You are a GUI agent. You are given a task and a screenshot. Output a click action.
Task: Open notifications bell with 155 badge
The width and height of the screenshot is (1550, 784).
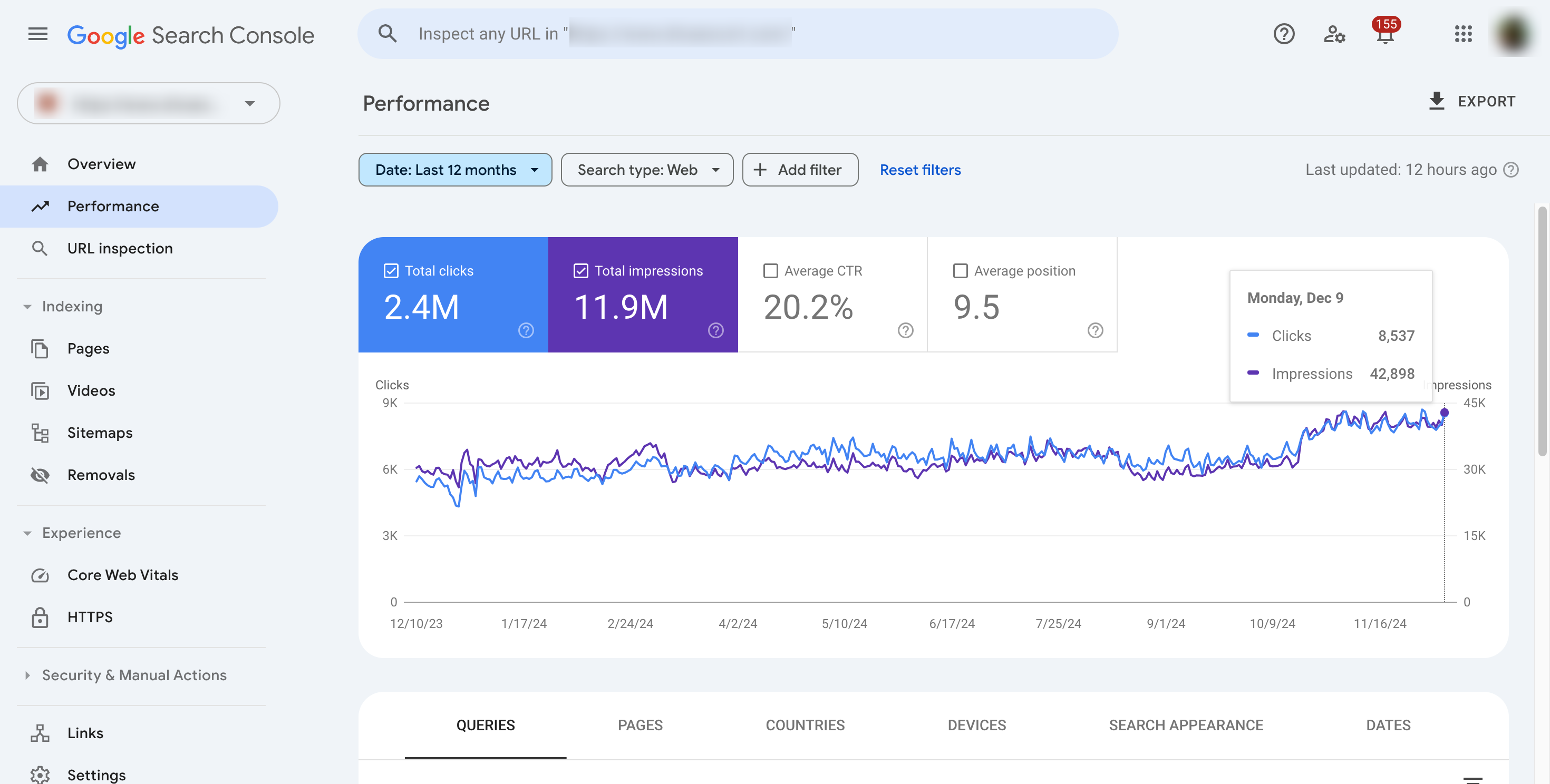coord(1384,35)
